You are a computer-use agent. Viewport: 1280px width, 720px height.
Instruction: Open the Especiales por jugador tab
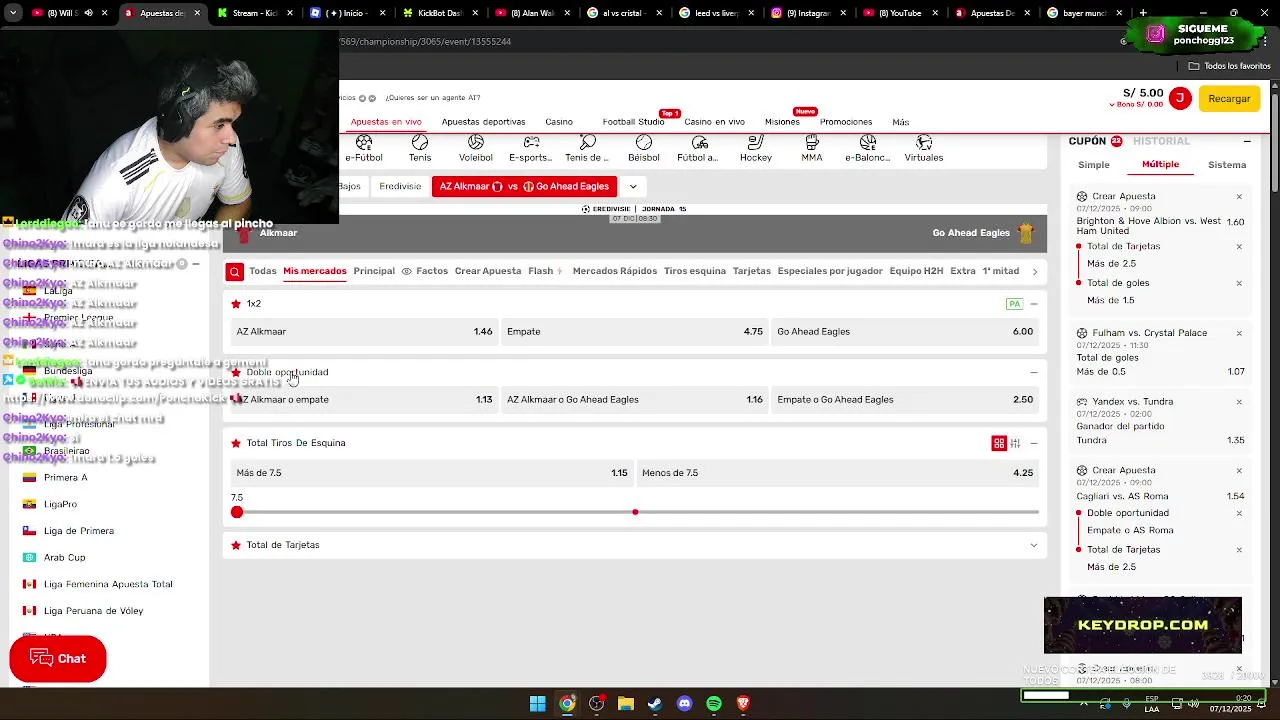[x=830, y=271]
